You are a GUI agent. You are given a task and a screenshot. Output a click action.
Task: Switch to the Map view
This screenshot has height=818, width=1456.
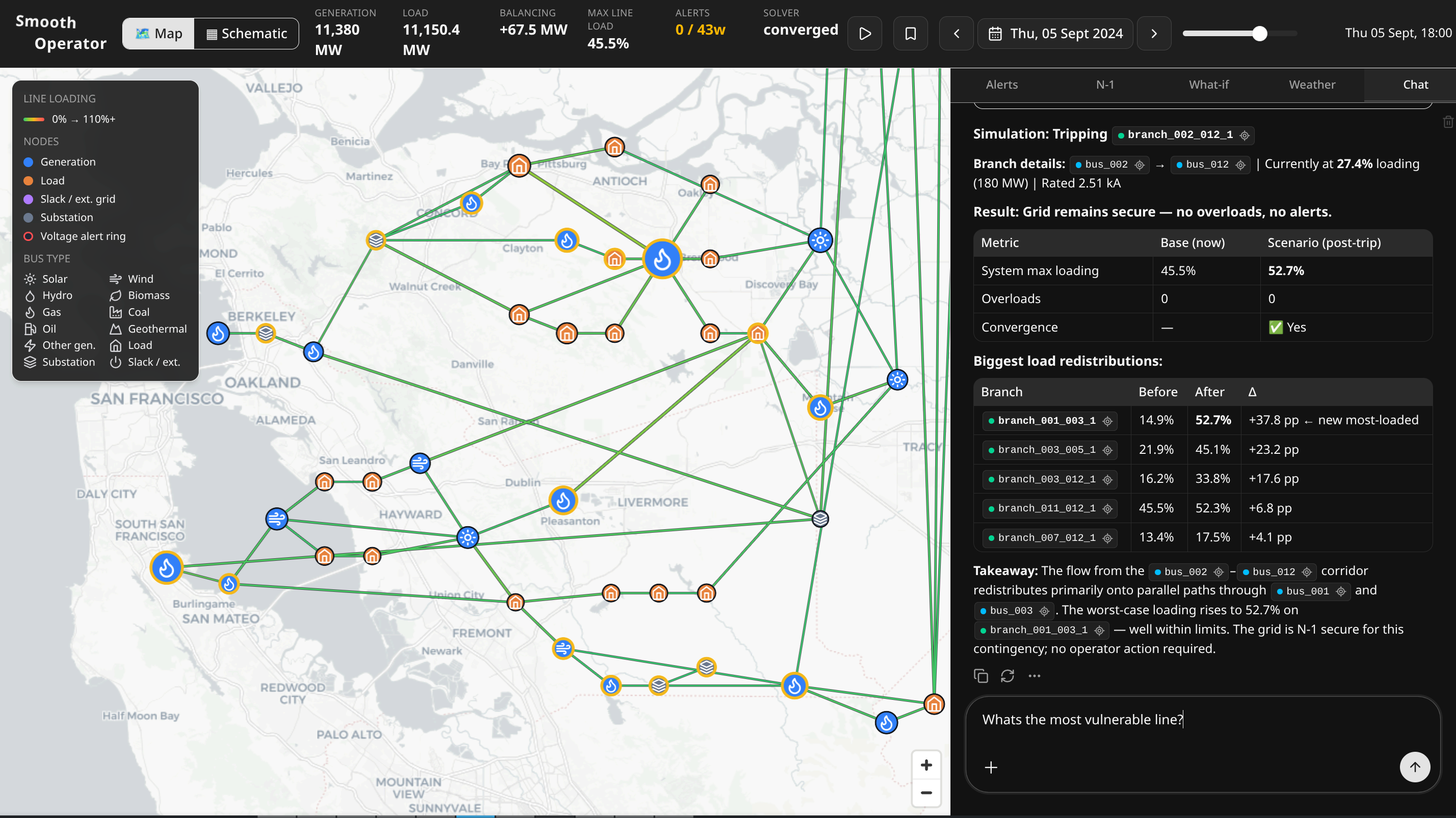159,34
